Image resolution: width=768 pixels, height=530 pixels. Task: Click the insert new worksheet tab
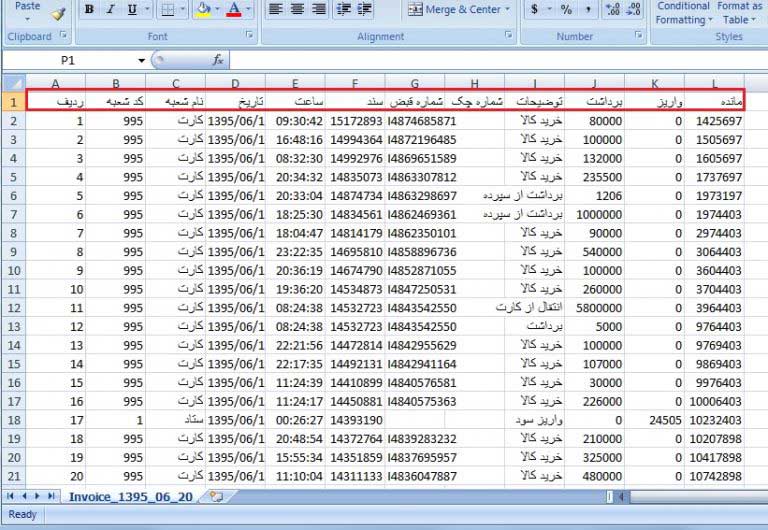click(x=216, y=496)
